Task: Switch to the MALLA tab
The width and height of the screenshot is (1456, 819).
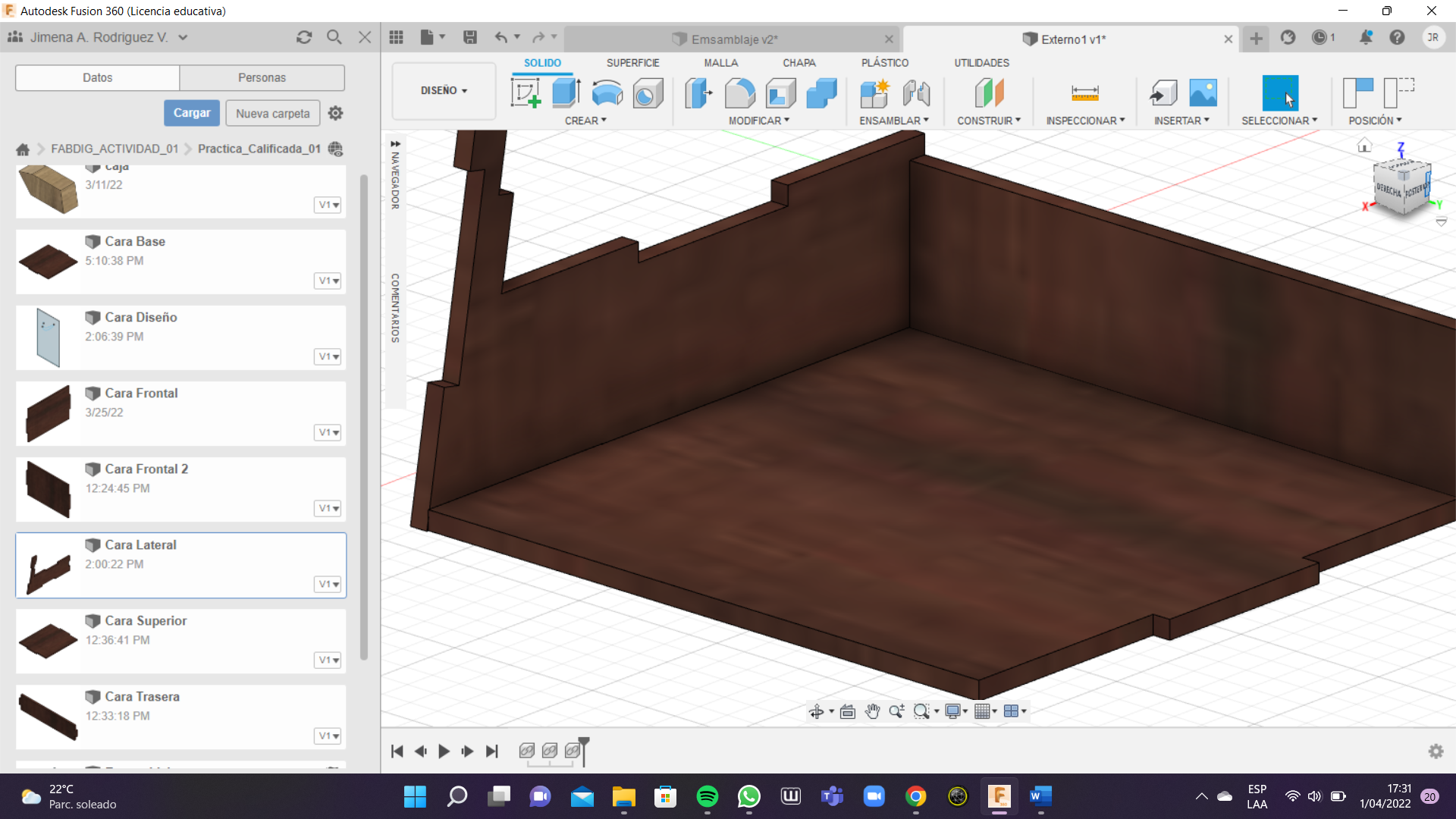Action: 720,63
